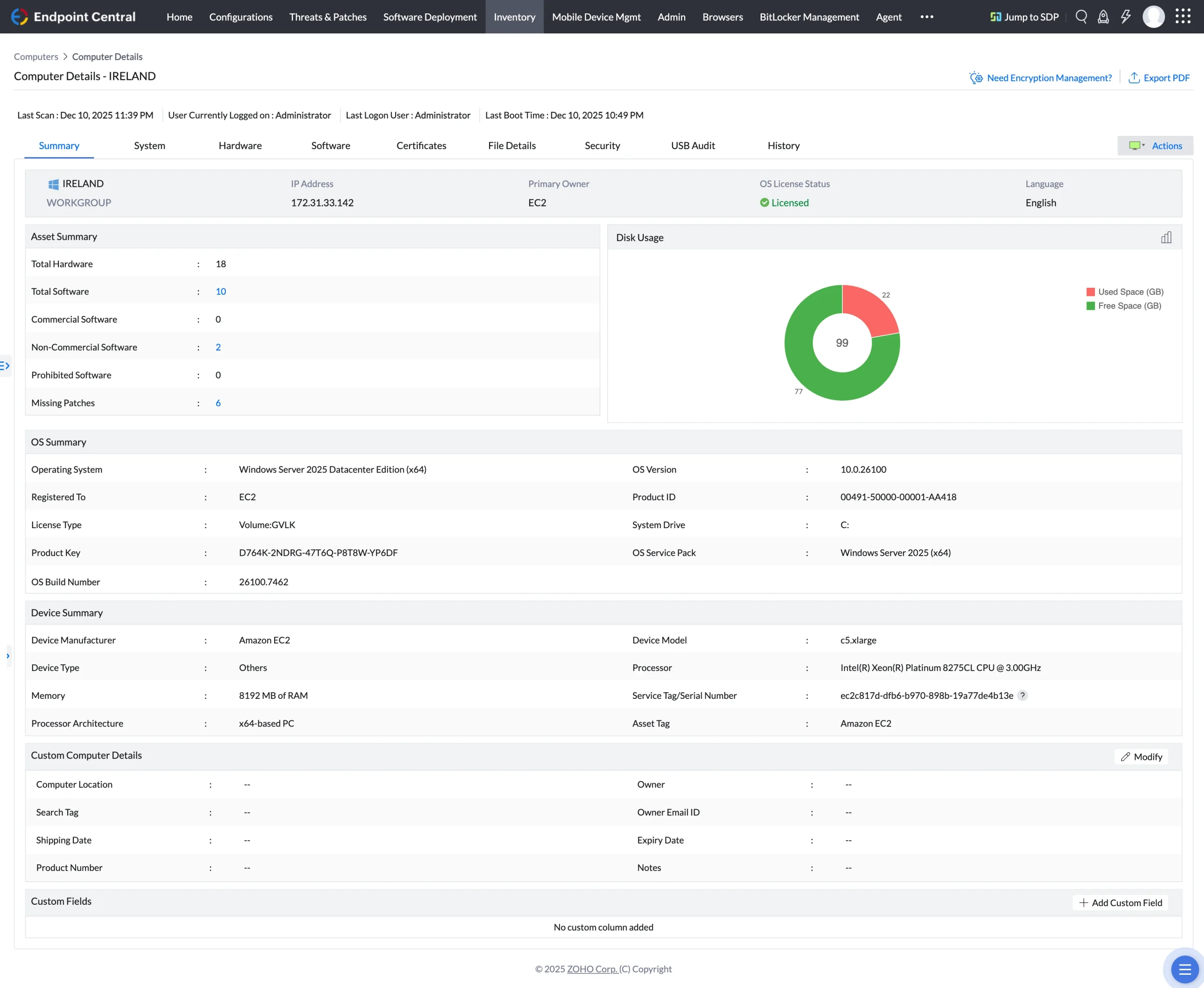Switch to the Security tab
1204x988 pixels.
point(602,146)
